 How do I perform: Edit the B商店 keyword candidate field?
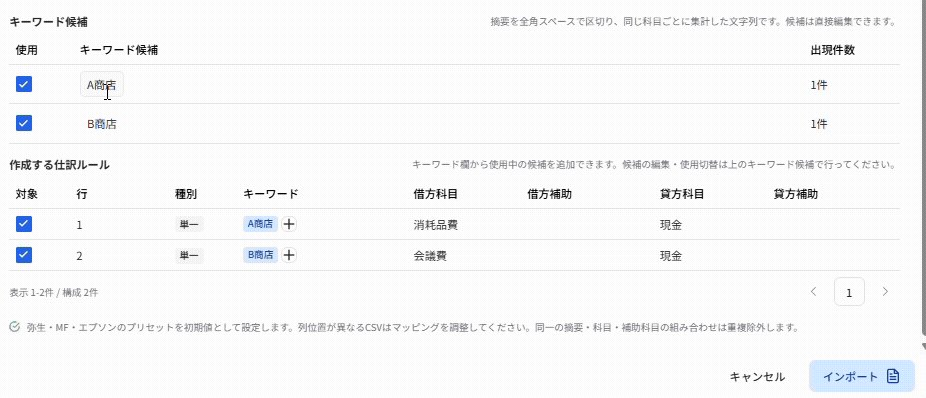pyautogui.click(x=102, y=124)
